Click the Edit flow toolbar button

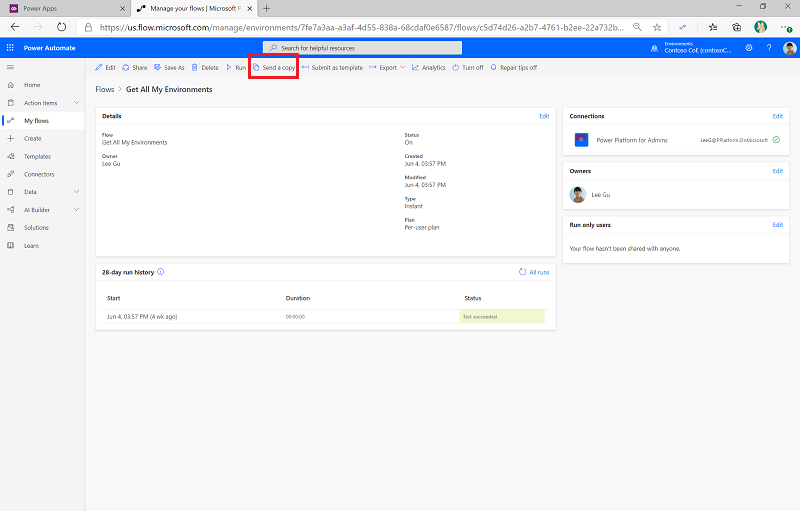pyautogui.click(x=106, y=67)
